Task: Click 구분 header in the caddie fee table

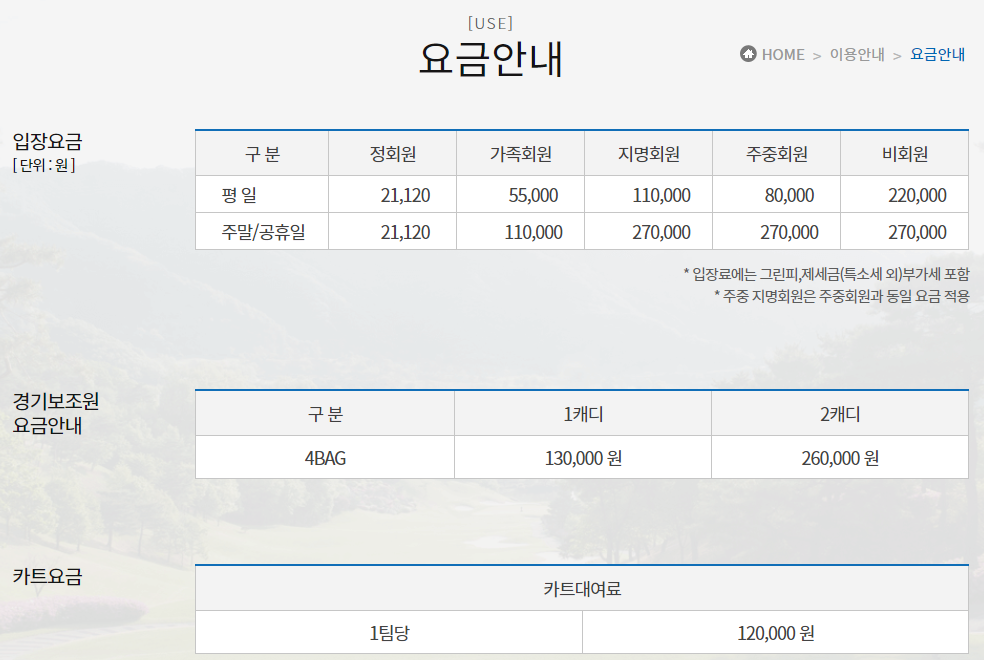Action: (325, 414)
